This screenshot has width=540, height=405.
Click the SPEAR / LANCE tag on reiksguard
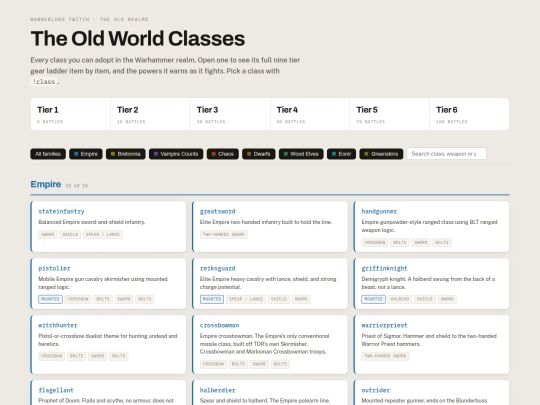(246, 299)
